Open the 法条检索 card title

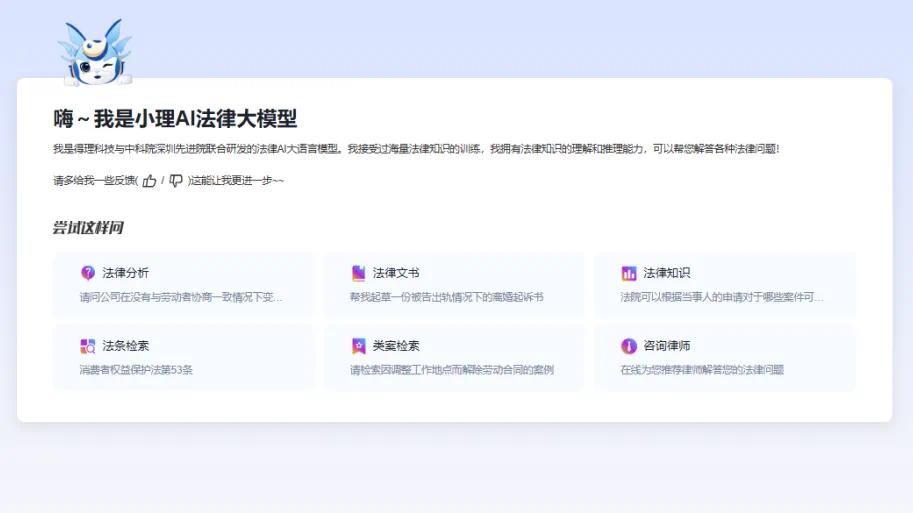coord(125,346)
